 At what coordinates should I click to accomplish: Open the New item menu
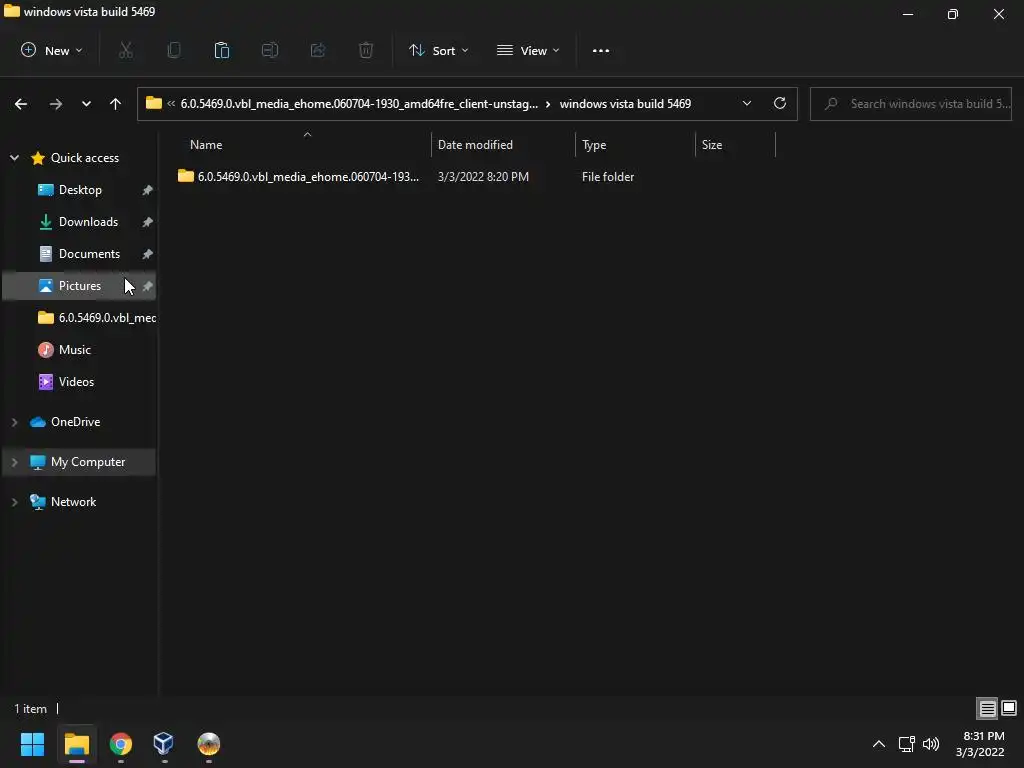tap(52, 50)
